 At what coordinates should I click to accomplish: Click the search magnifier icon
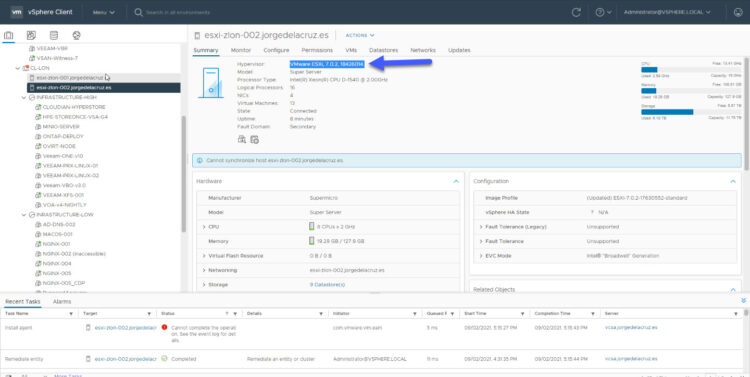[x=139, y=12]
